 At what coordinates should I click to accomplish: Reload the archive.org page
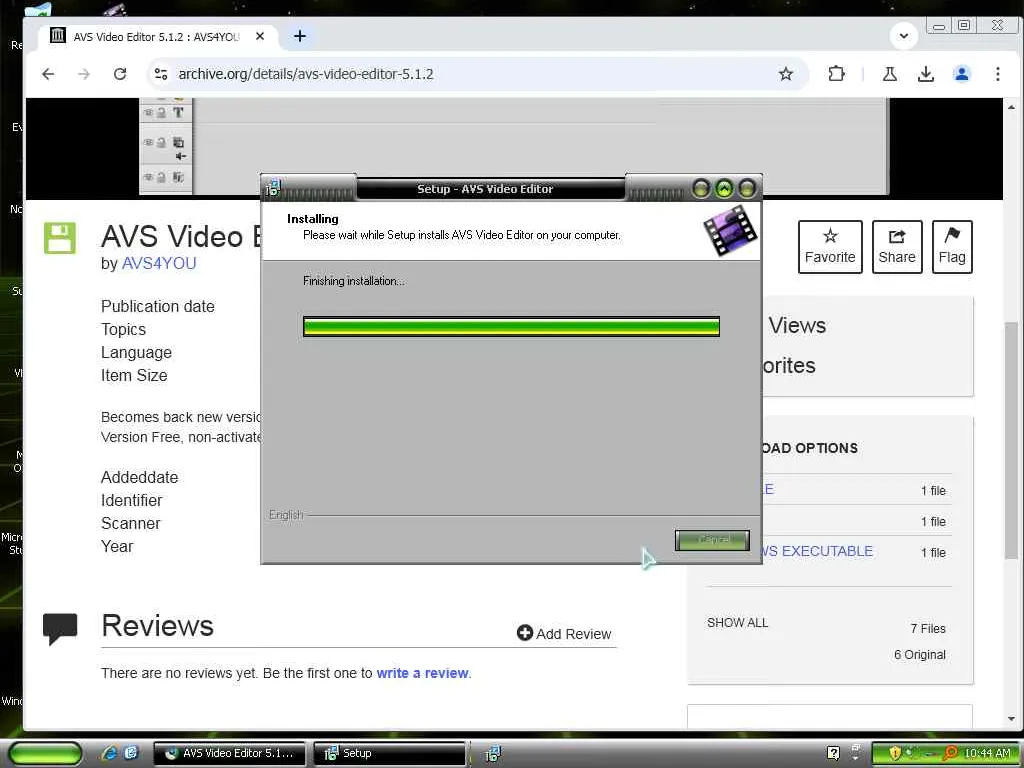pos(120,74)
